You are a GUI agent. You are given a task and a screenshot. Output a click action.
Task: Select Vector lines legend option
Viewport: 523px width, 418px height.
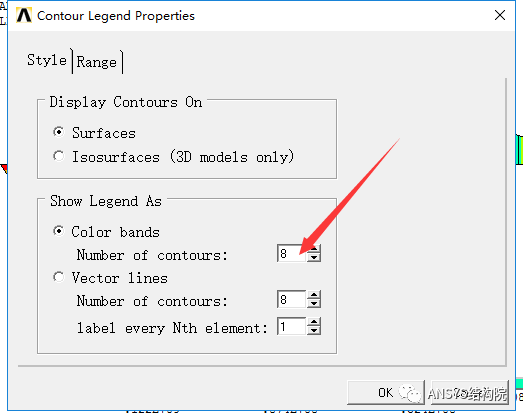pos(59,277)
